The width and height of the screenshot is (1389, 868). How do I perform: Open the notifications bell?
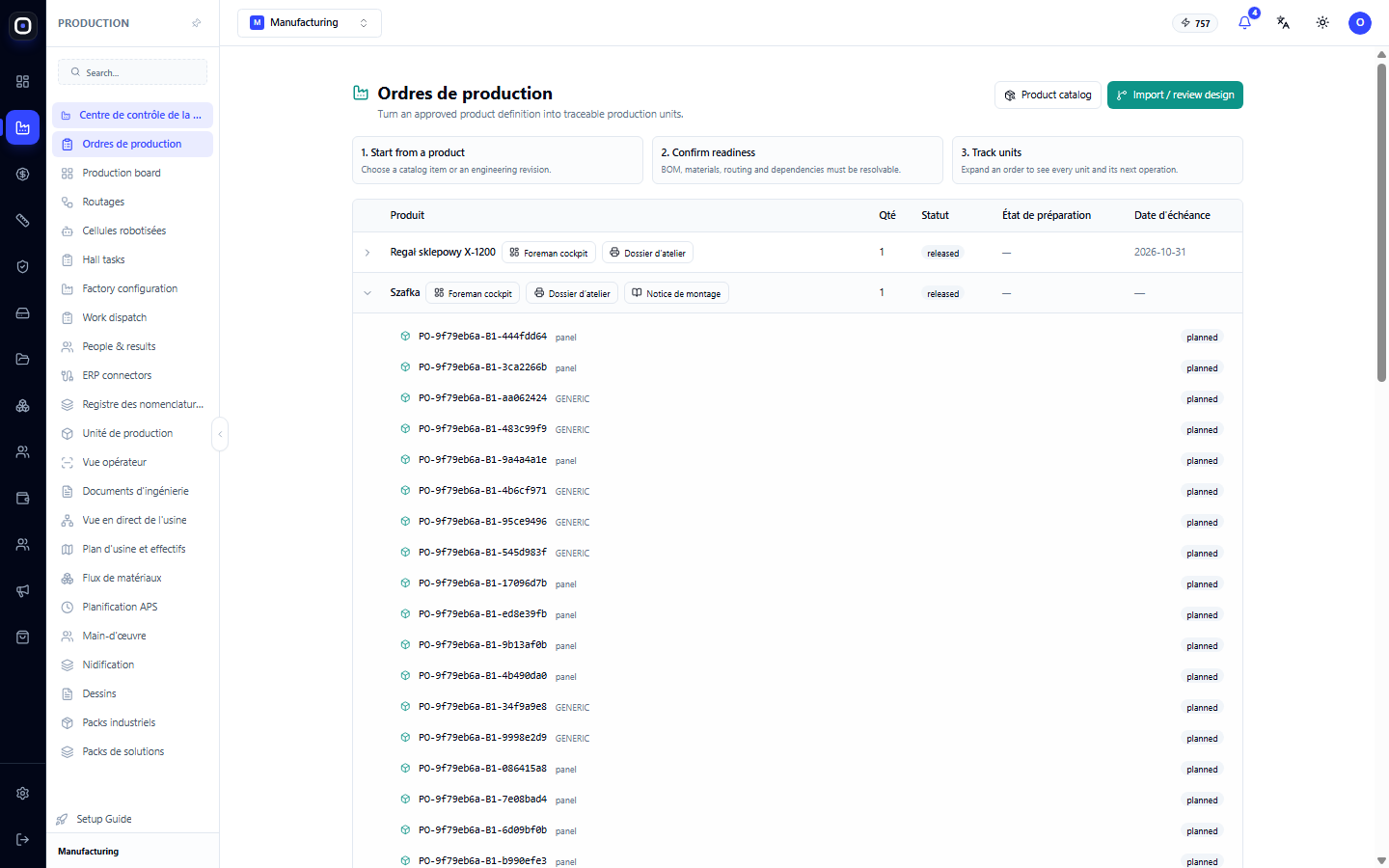point(1245,22)
